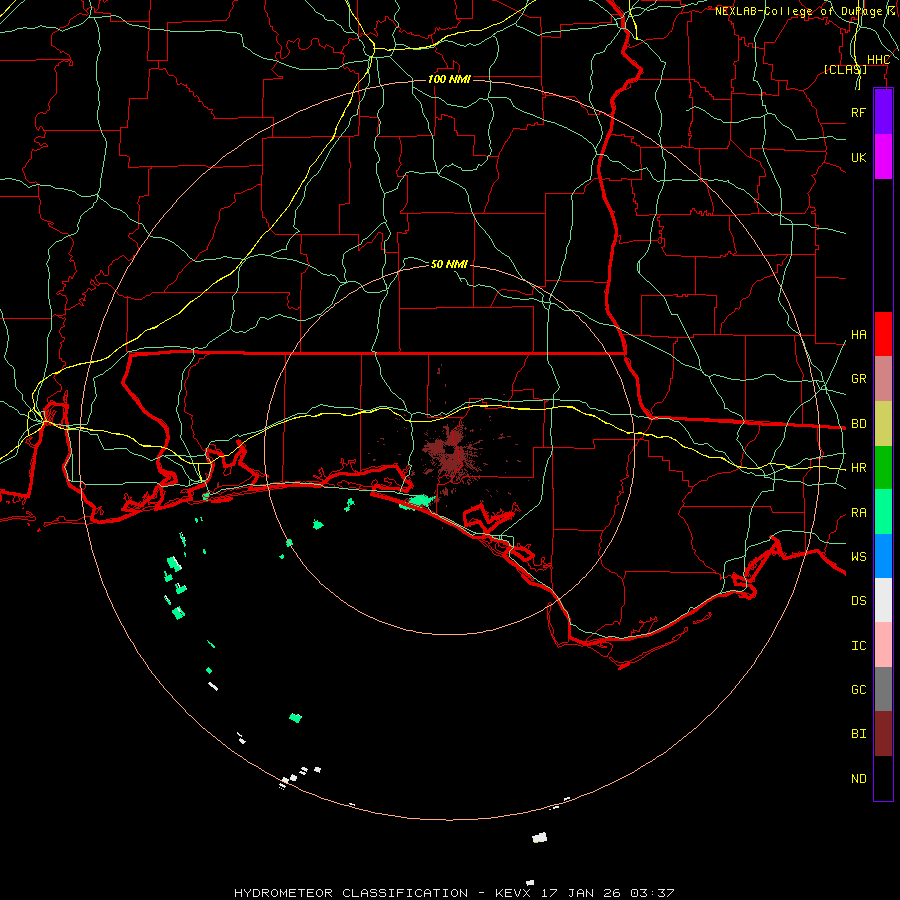Click the ND legend label

(858, 779)
